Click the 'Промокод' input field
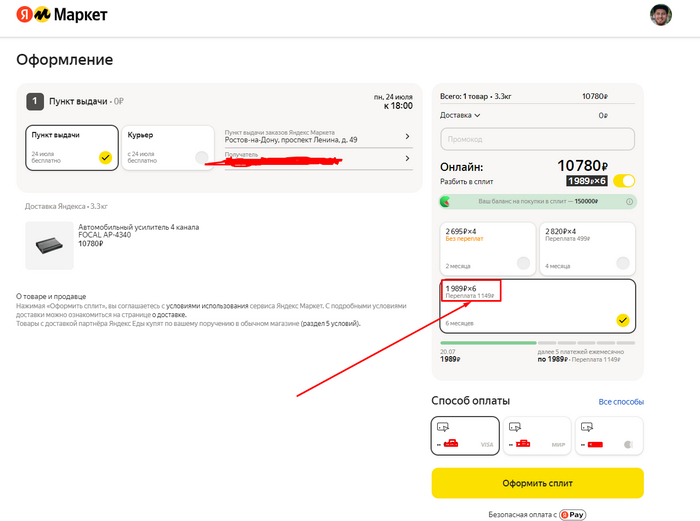700x521 pixels. [x=537, y=139]
